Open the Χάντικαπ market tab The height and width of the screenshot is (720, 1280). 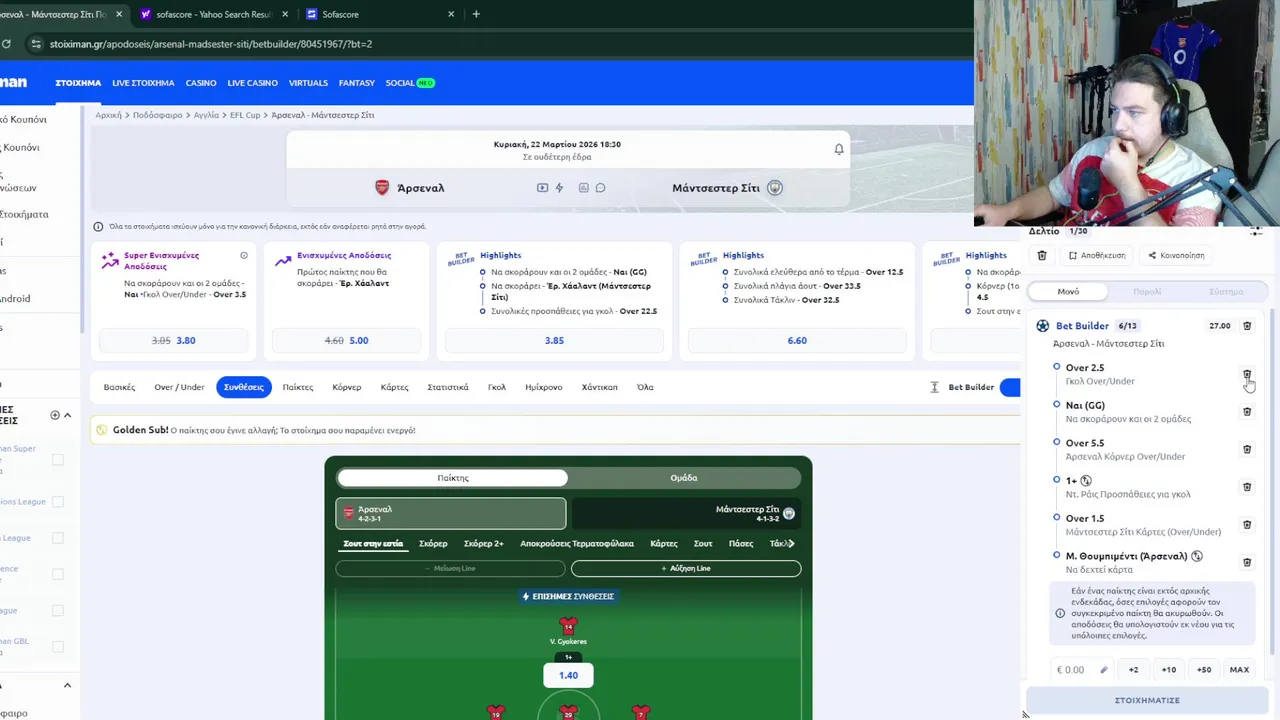point(600,387)
